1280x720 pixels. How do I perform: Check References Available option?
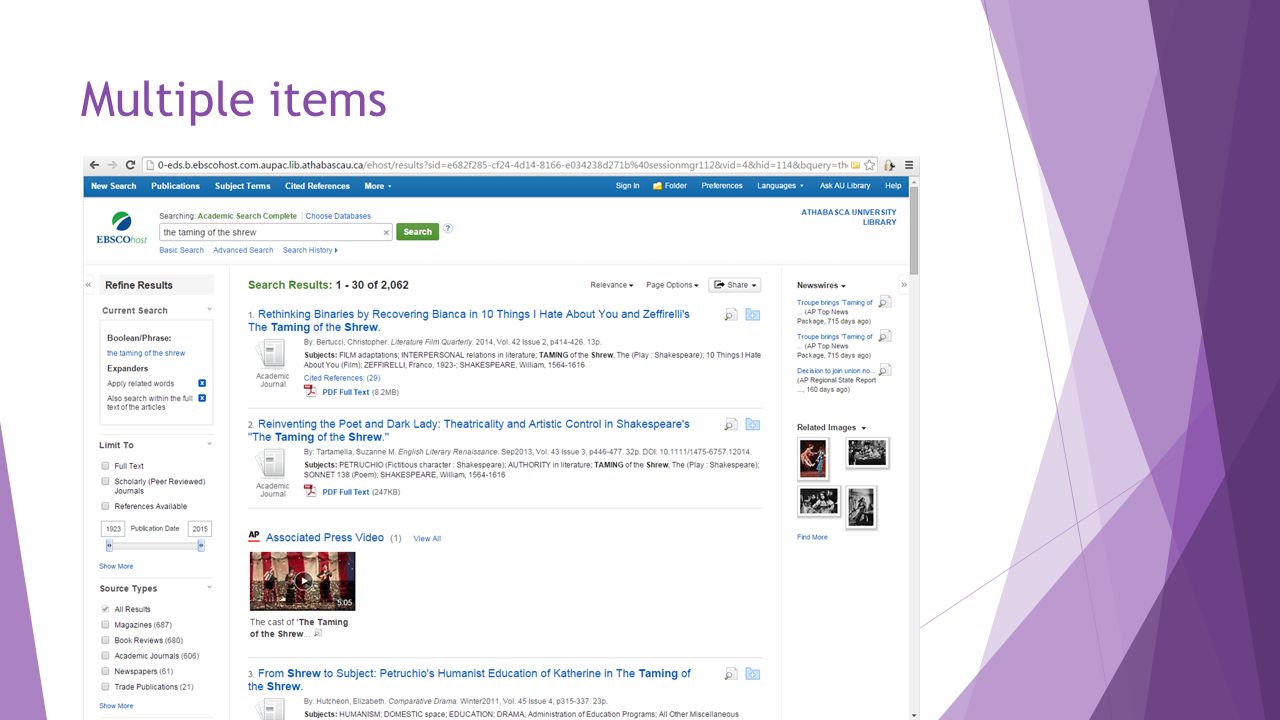tap(105, 507)
